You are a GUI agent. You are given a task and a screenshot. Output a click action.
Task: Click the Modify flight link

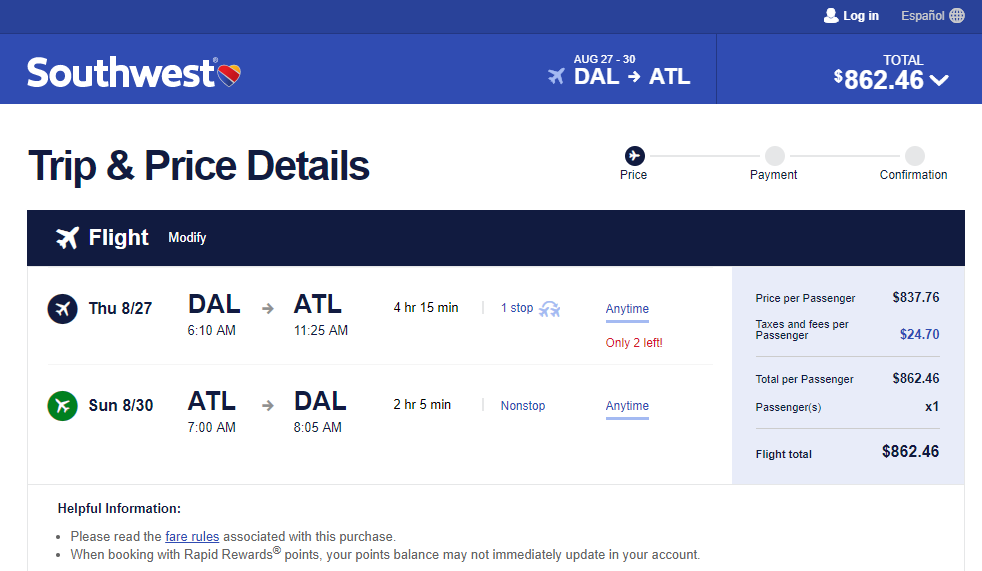coord(187,238)
